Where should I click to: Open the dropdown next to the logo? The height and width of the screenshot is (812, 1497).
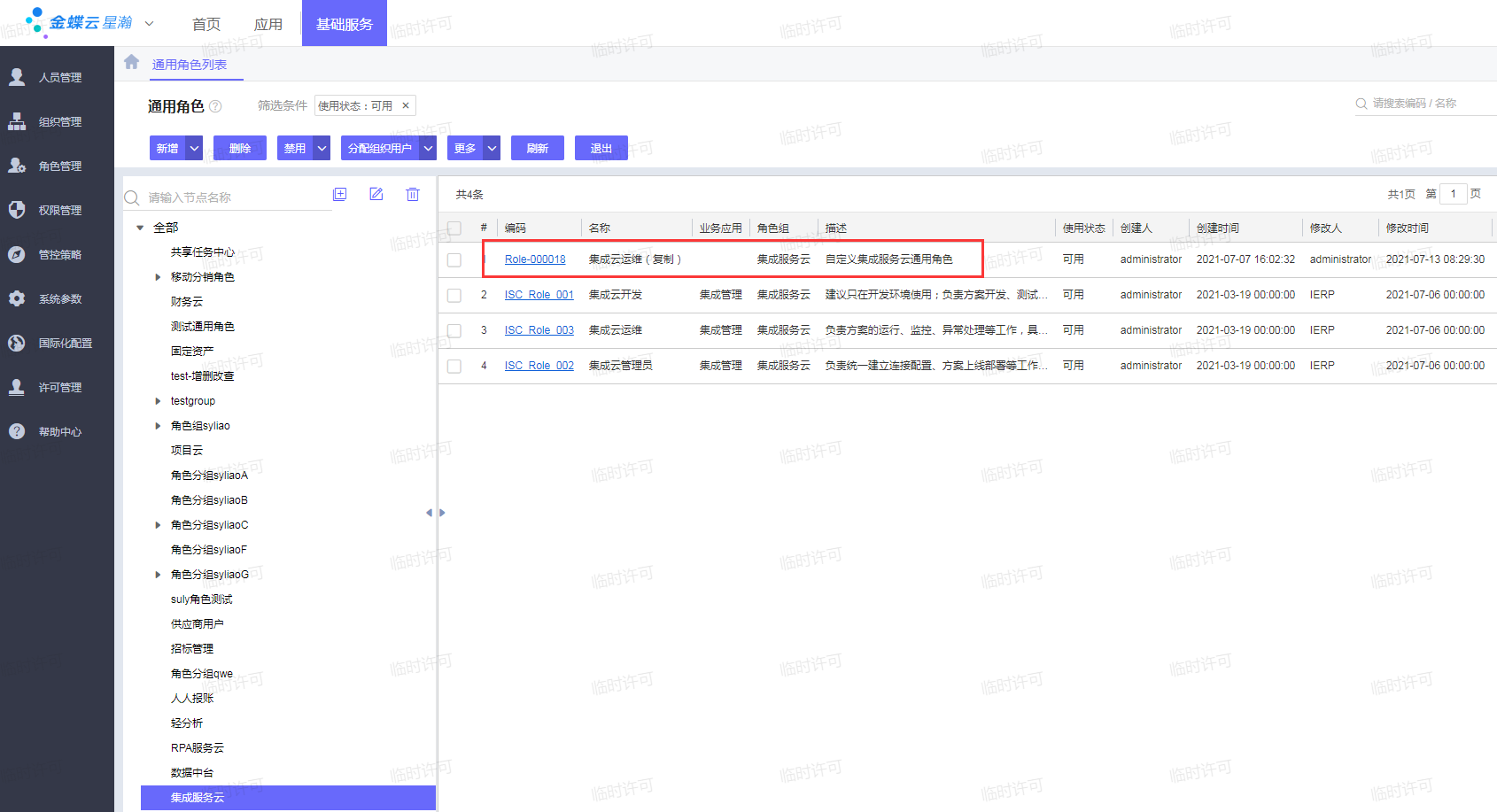coord(149,23)
